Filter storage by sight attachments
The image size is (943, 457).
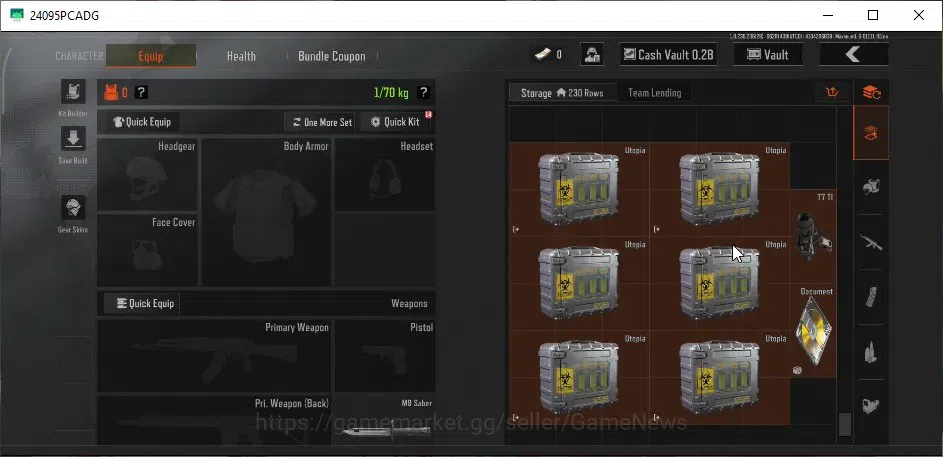tap(871, 406)
